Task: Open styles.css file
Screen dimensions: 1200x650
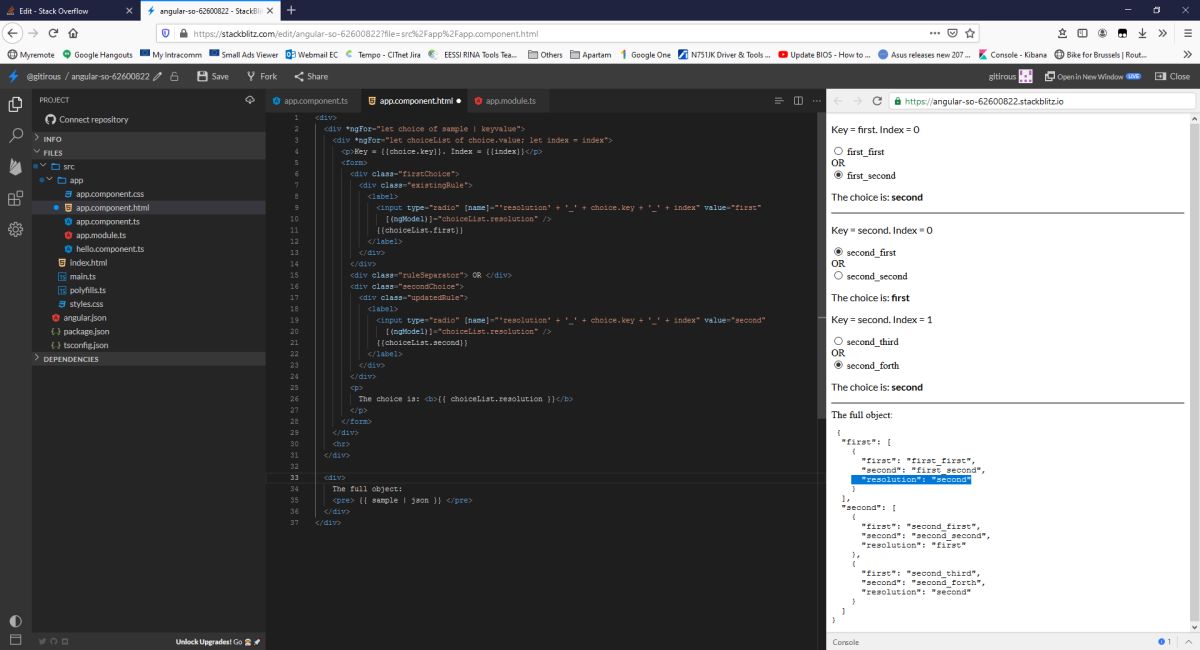Action: click(x=86, y=304)
